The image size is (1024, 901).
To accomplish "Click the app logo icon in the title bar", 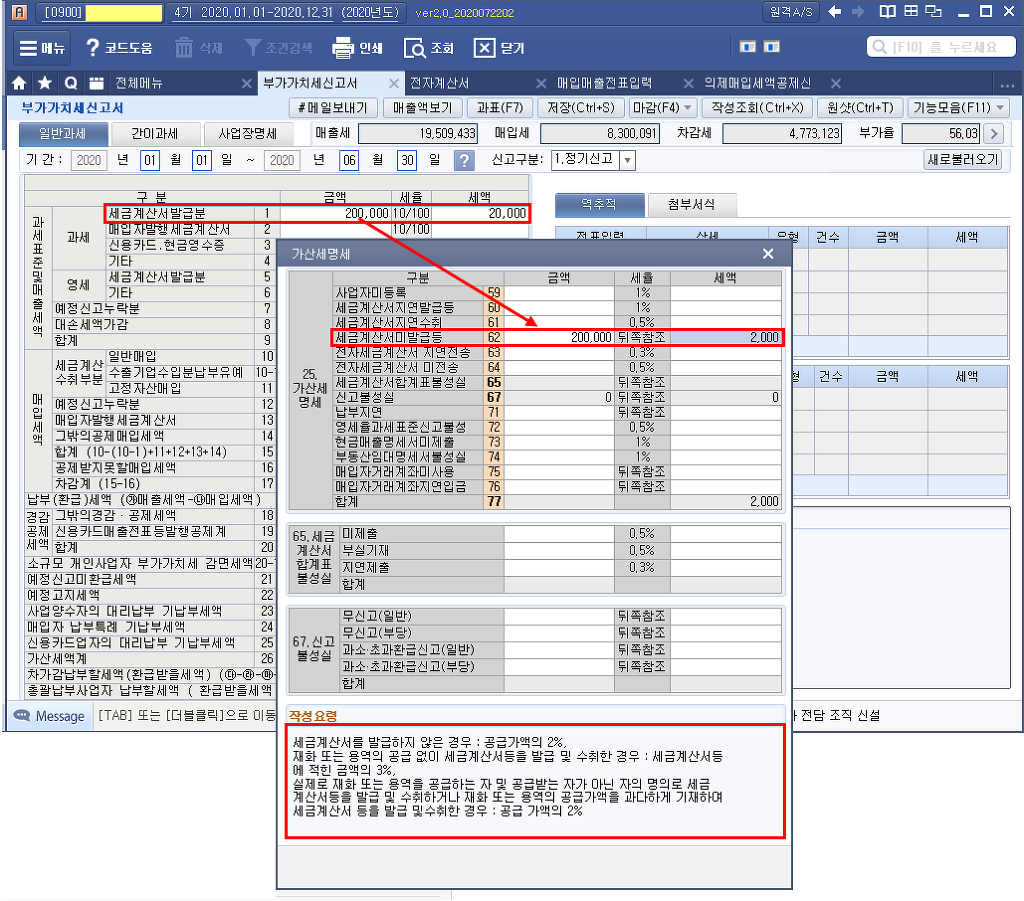I will pos(19,12).
